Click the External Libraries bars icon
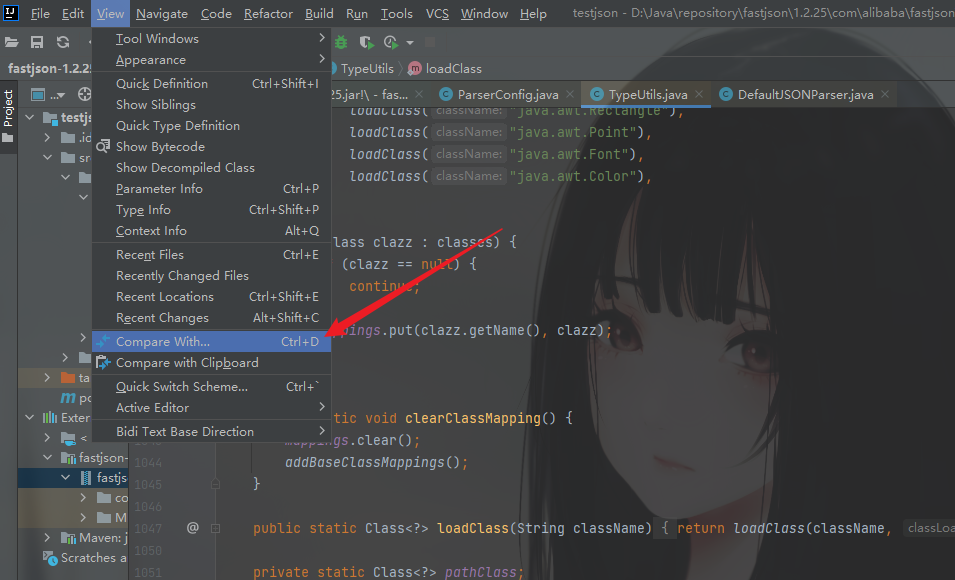This screenshot has height=580, width=955. pyautogui.click(x=50, y=417)
